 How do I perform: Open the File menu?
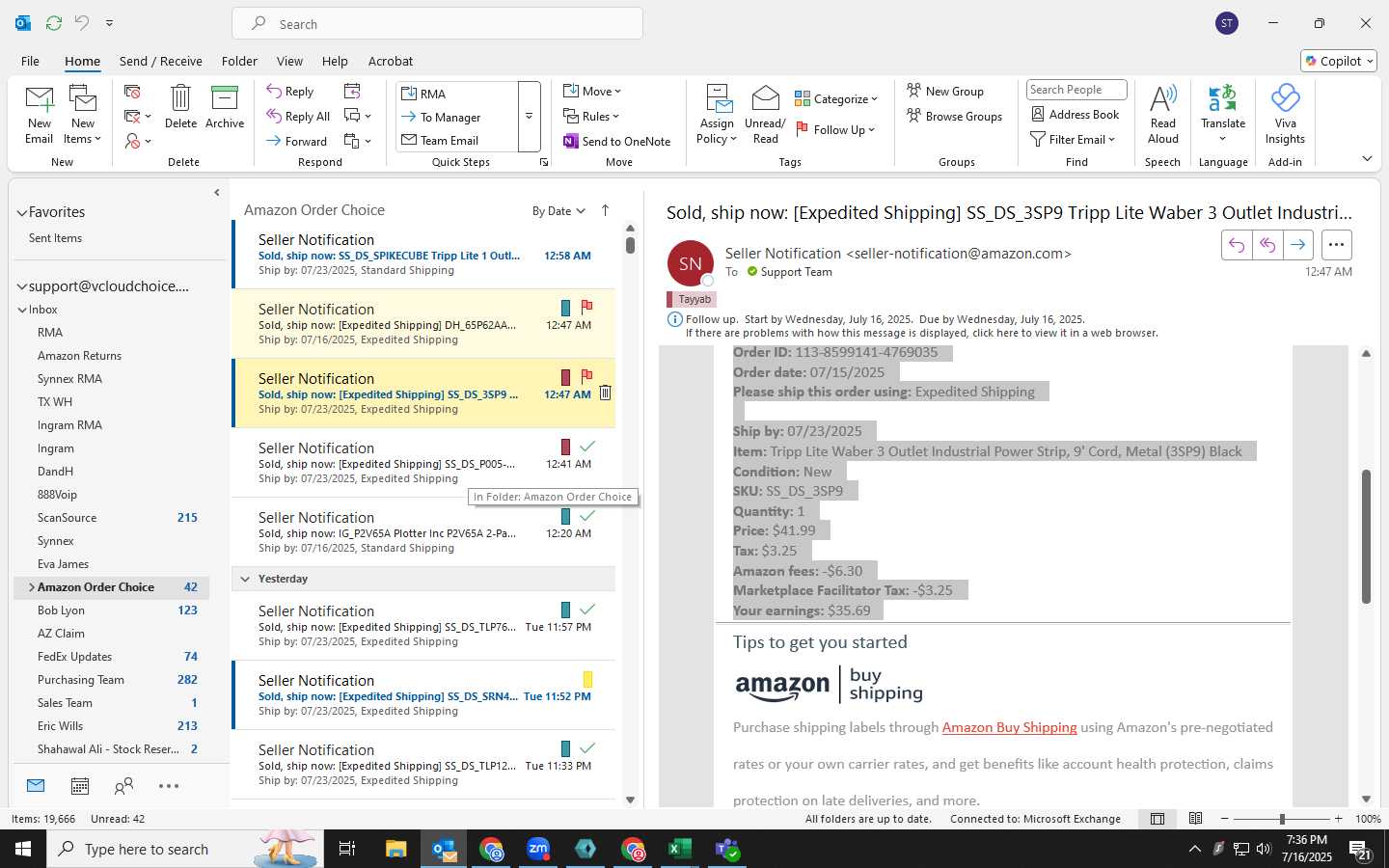point(30,61)
